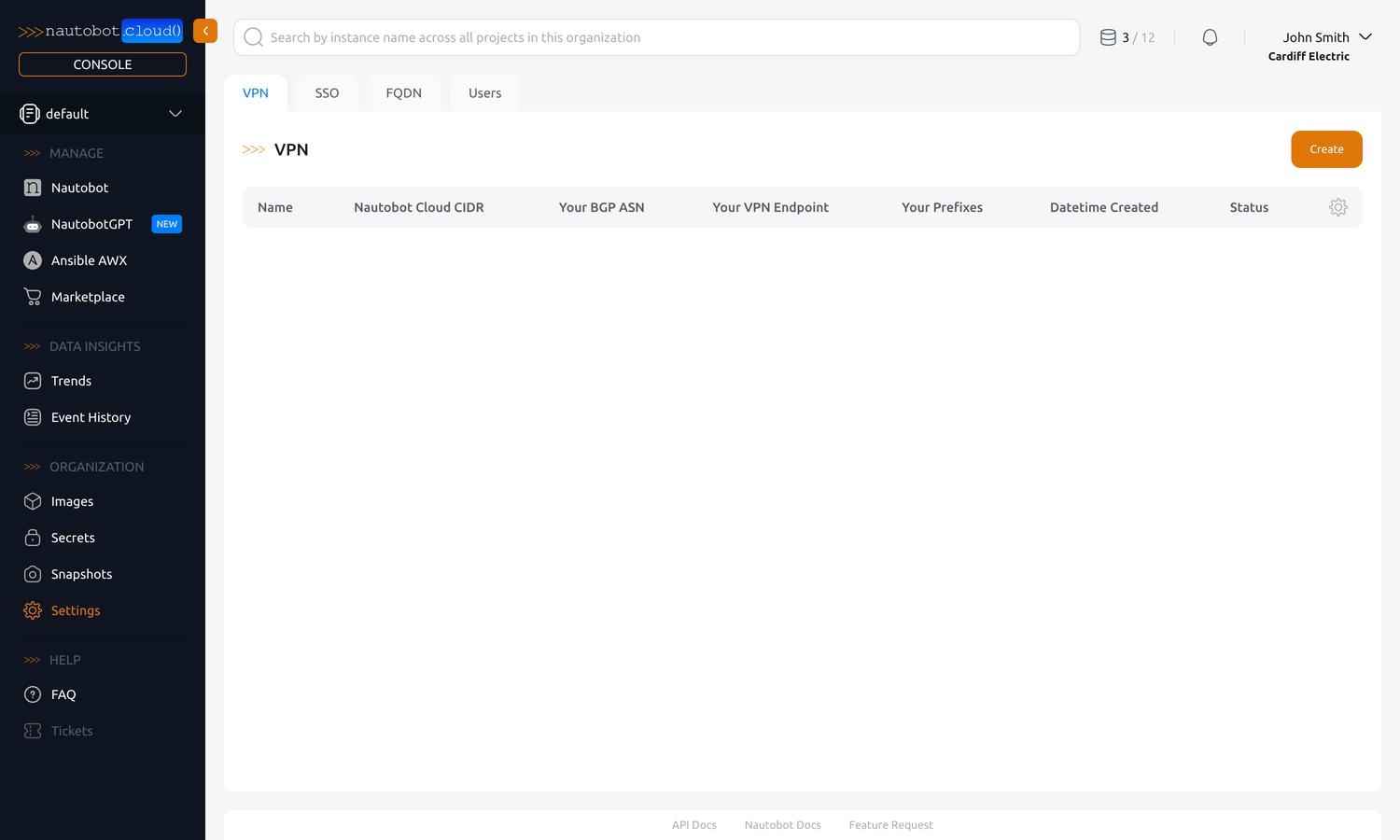
Task: Open the John Smith account menu
Action: click(x=1316, y=37)
